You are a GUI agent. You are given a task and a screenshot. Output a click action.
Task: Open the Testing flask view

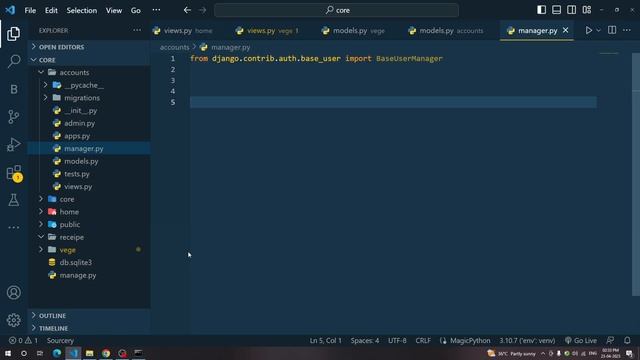pyautogui.click(x=13, y=200)
